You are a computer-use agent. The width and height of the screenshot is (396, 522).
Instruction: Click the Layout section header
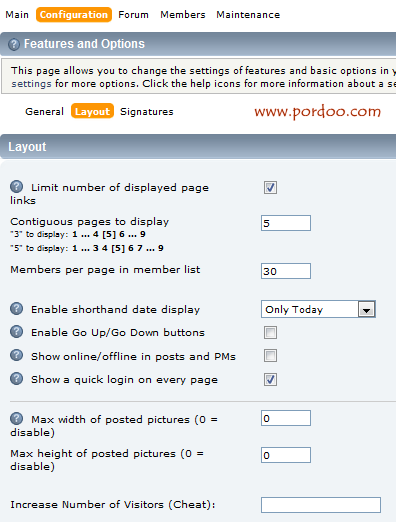(198, 147)
